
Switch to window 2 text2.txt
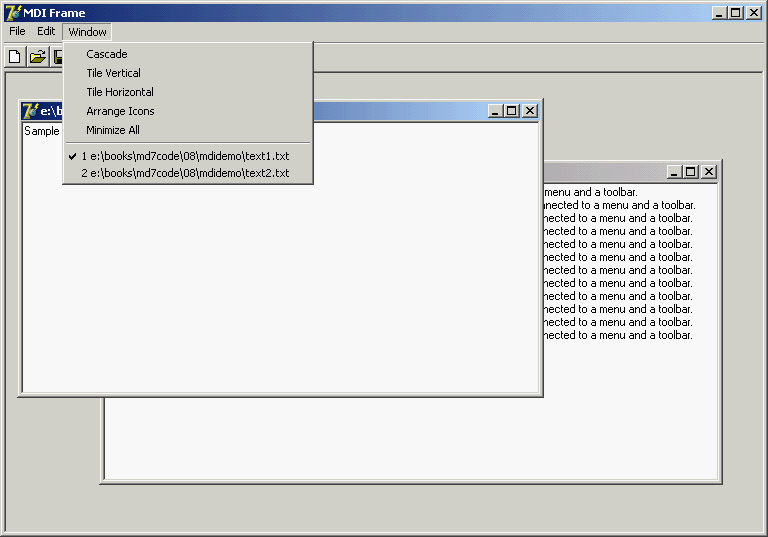click(185, 173)
